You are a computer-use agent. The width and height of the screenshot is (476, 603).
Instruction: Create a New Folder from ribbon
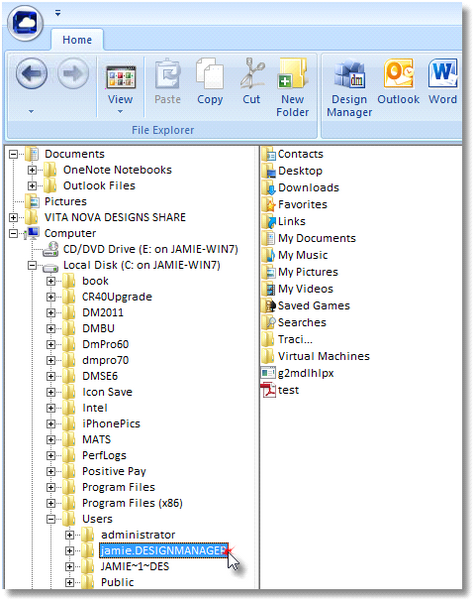pyautogui.click(x=293, y=87)
